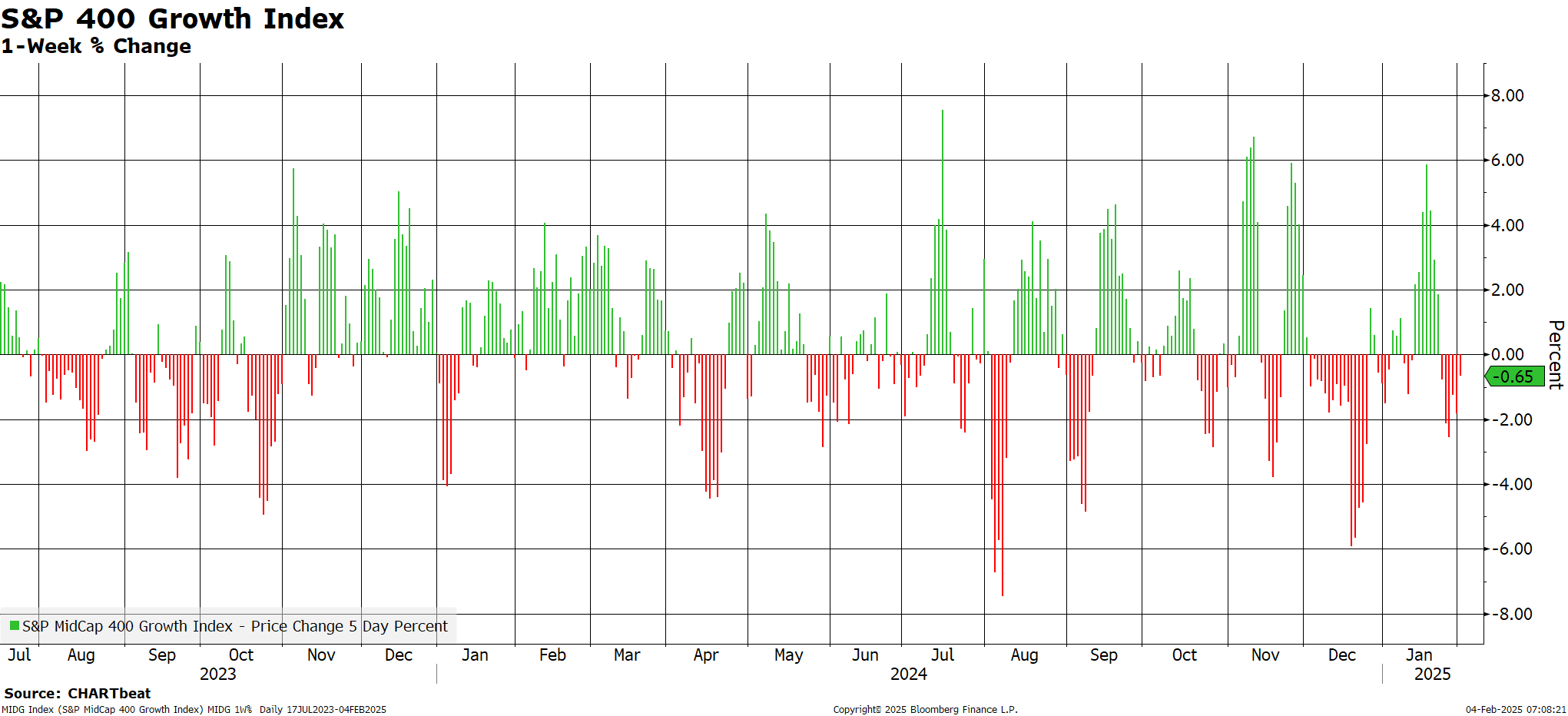Image resolution: width=1568 pixels, height=716 pixels.
Task: Click the legend text S&P MidCap 400 Growth Index
Action: (x=128, y=626)
